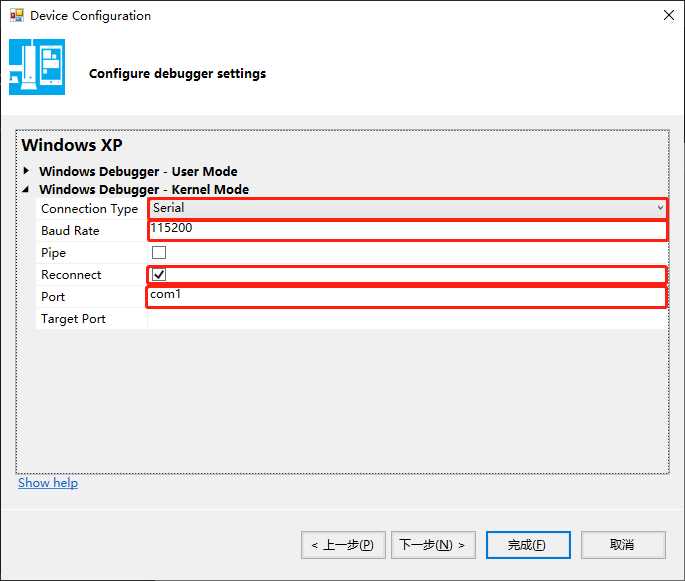The width and height of the screenshot is (685, 581).
Task: Go back with the 上一步(P) button
Action: [343, 545]
